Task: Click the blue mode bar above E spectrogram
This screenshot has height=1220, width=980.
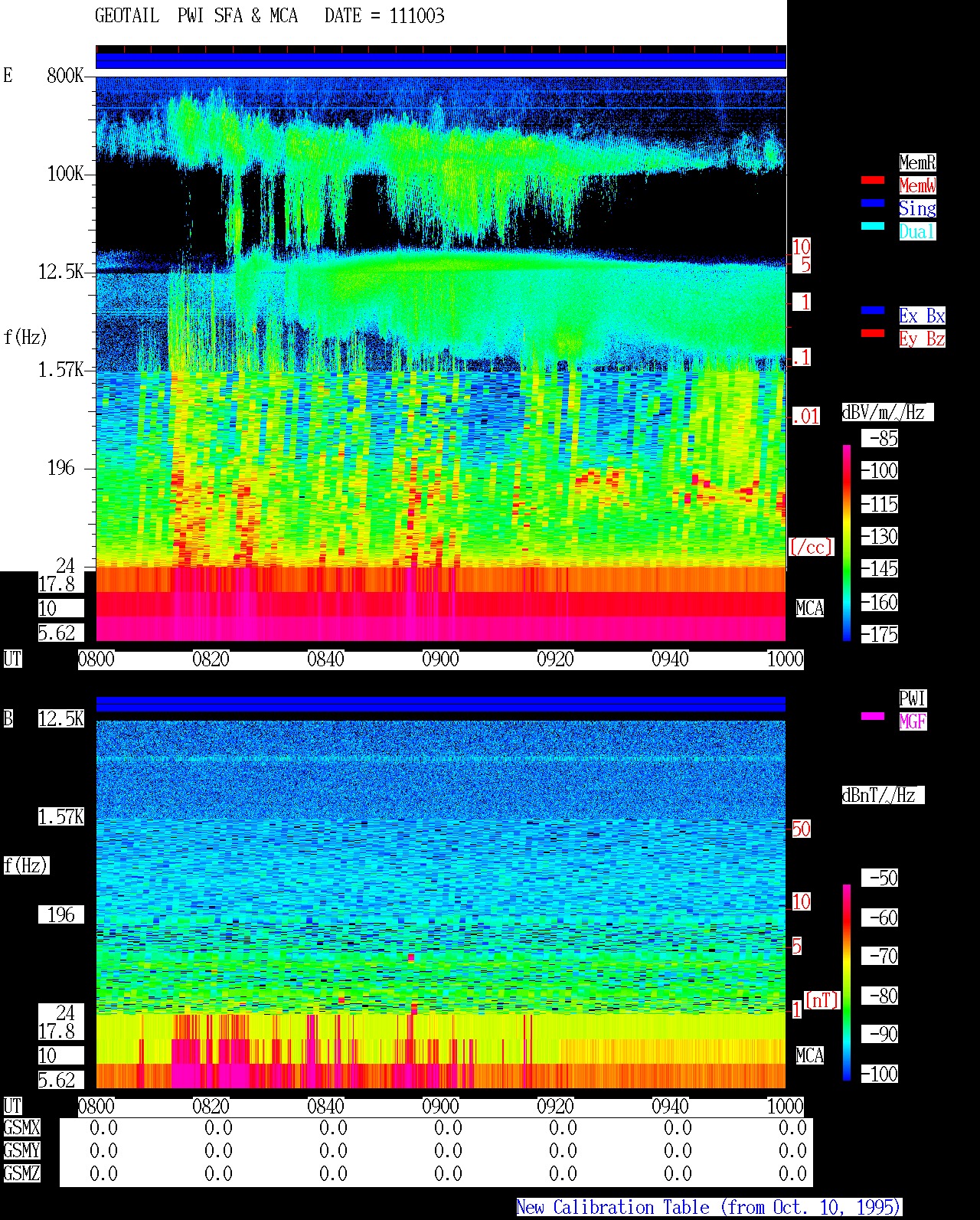Action: [441, 61]
